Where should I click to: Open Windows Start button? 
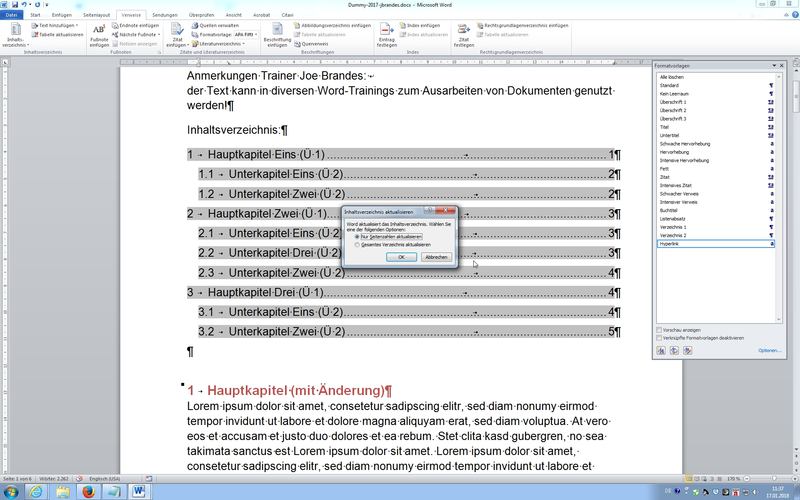pyautogui.click(x=10, y=492)
